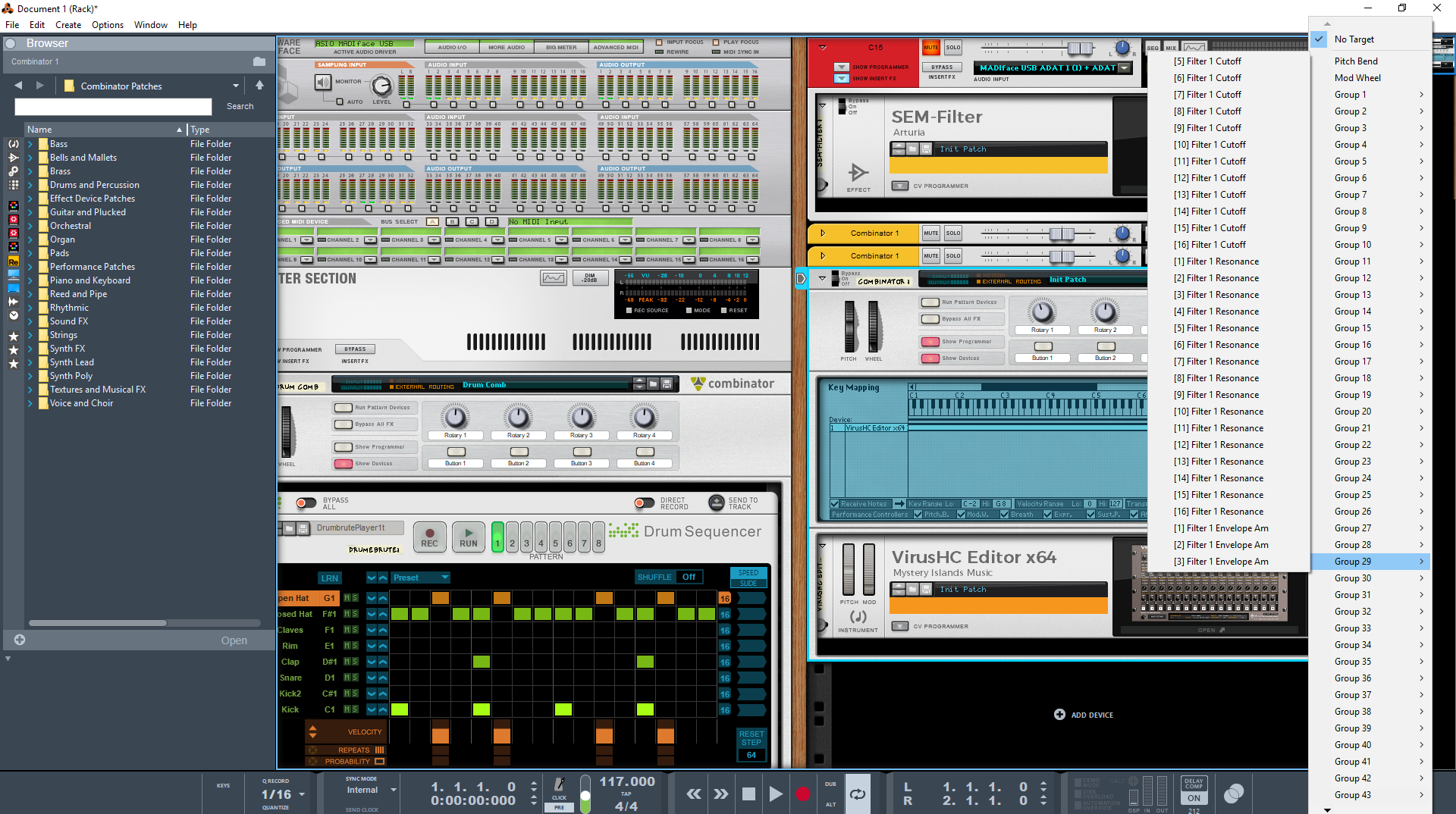Select [10] Filter 1 Cutoff in submenu
This screenshot has width=1456, height=814.
pos(1228,145)
